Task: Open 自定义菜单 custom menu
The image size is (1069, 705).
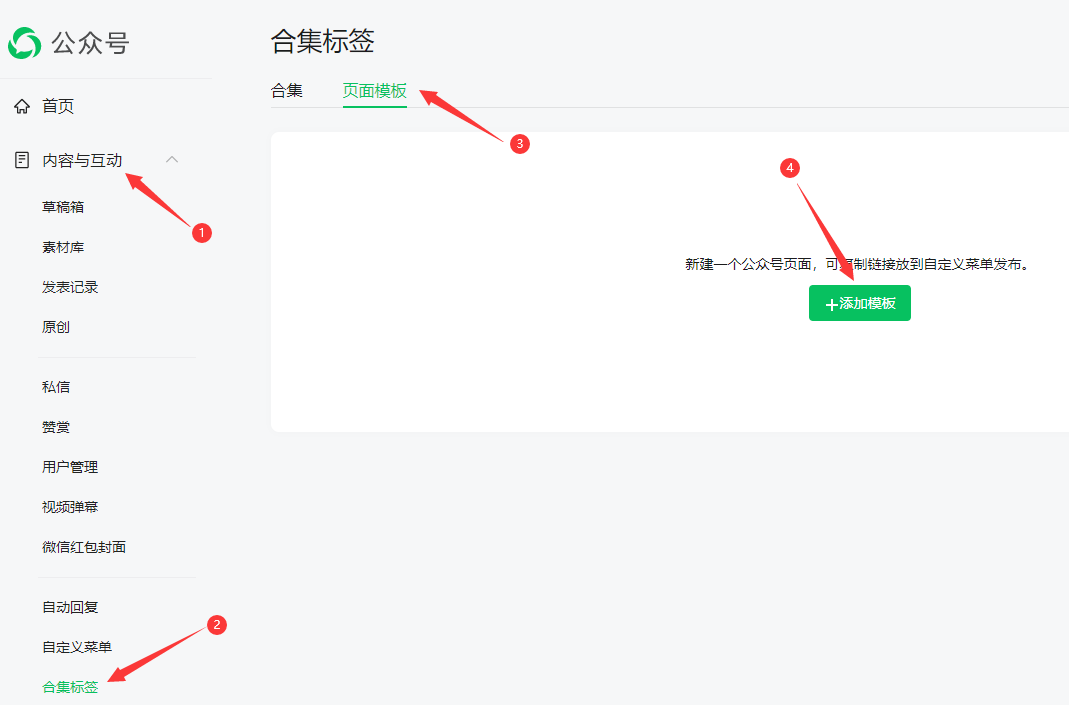Action: click(77, 647)
